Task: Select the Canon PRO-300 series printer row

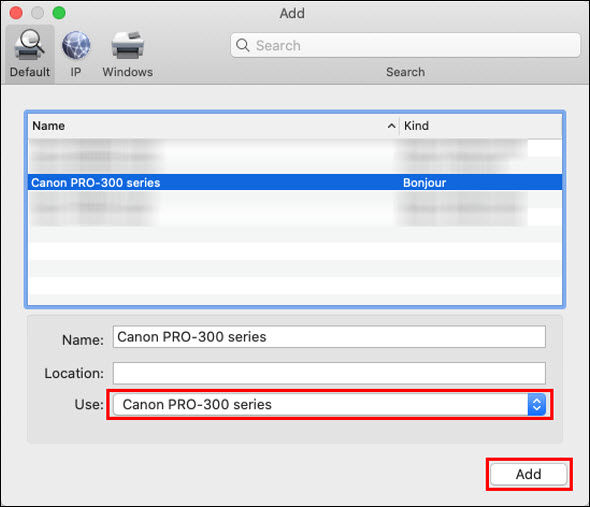Action: point(295,183)
